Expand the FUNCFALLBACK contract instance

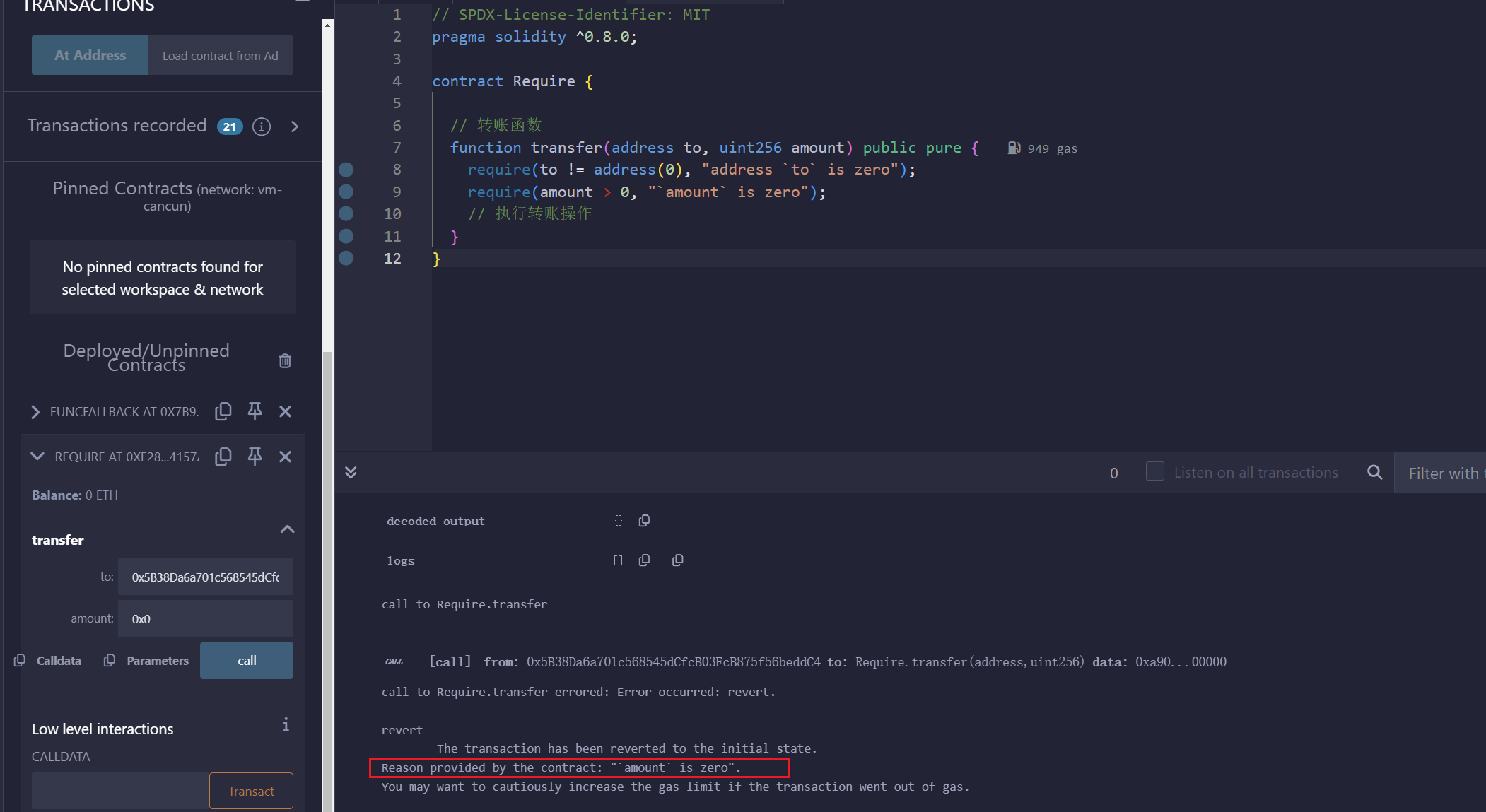tap(35, 411)
